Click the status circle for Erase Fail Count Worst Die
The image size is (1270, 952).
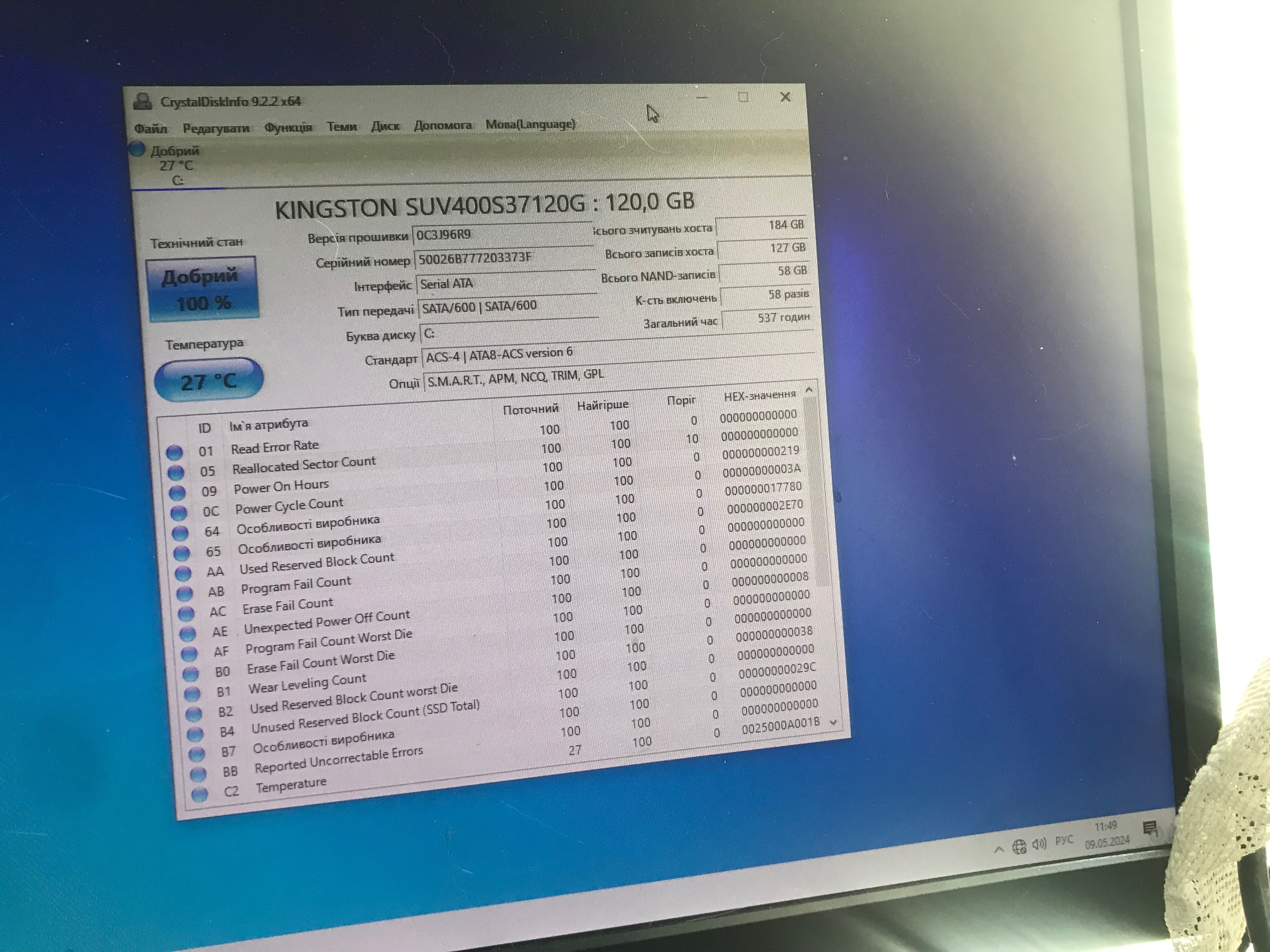[x=190, y=674]
